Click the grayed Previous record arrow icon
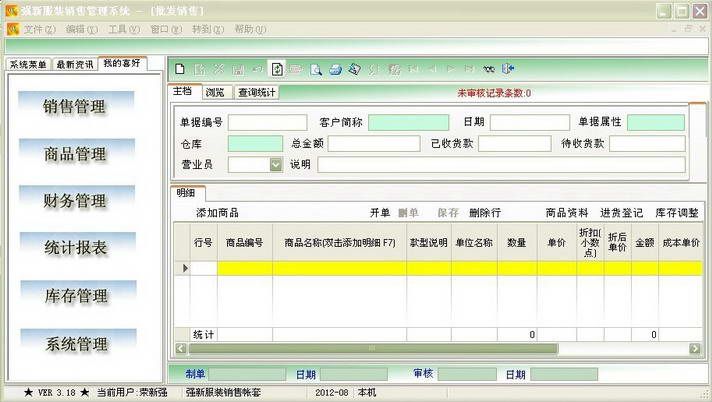The width and height of the screenshot is (712, 402). pos(432,69)
